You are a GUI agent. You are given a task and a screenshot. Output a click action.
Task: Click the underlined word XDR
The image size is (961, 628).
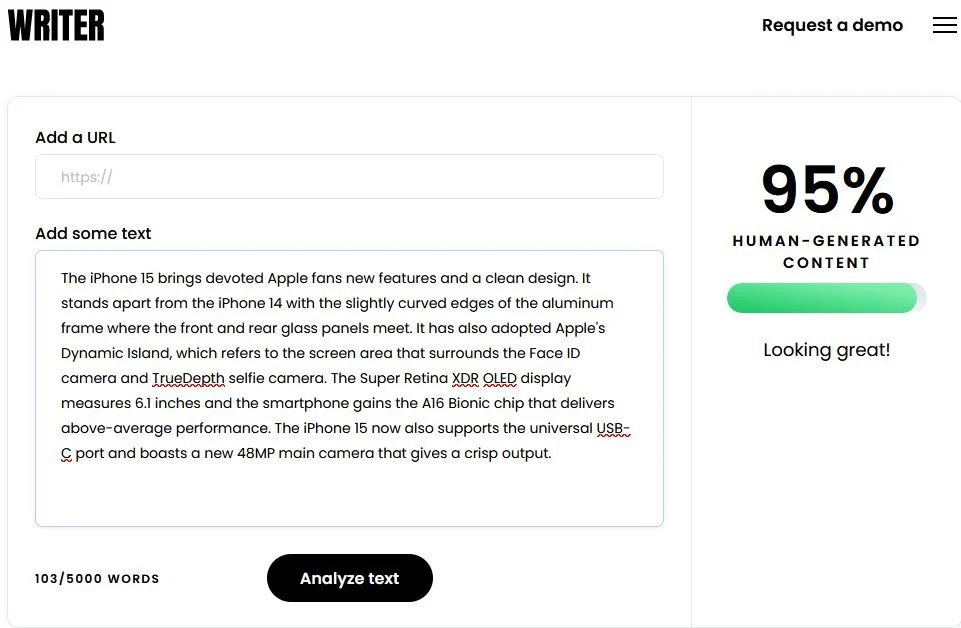(465, 378)
